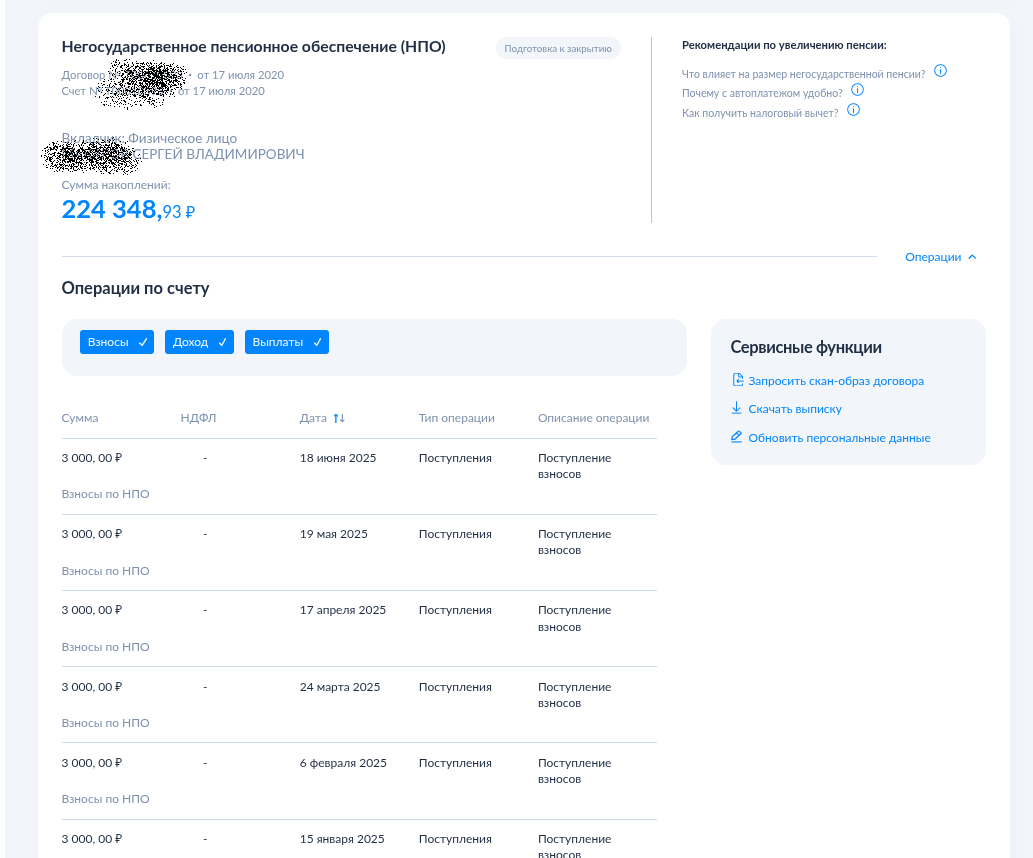The width and height of the screenshot is (1033, 858).
Task: Click the Операции по счету heading
Action: pyautogui.click(x=135, y=288)
